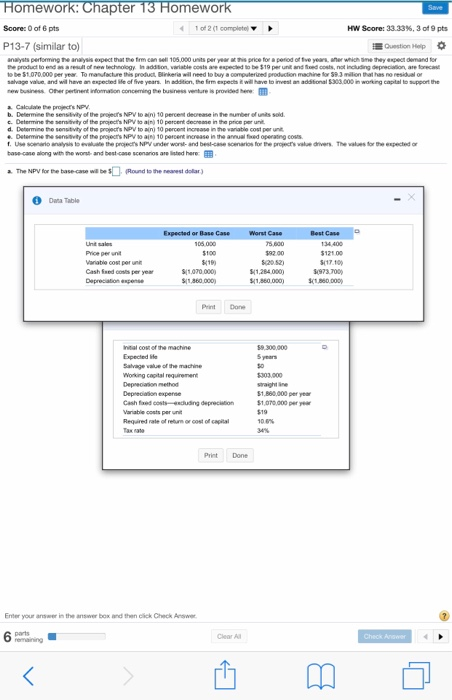Click the parts remaining progress bar
This screenshot has width=452, height=700.
coord(76,636)
